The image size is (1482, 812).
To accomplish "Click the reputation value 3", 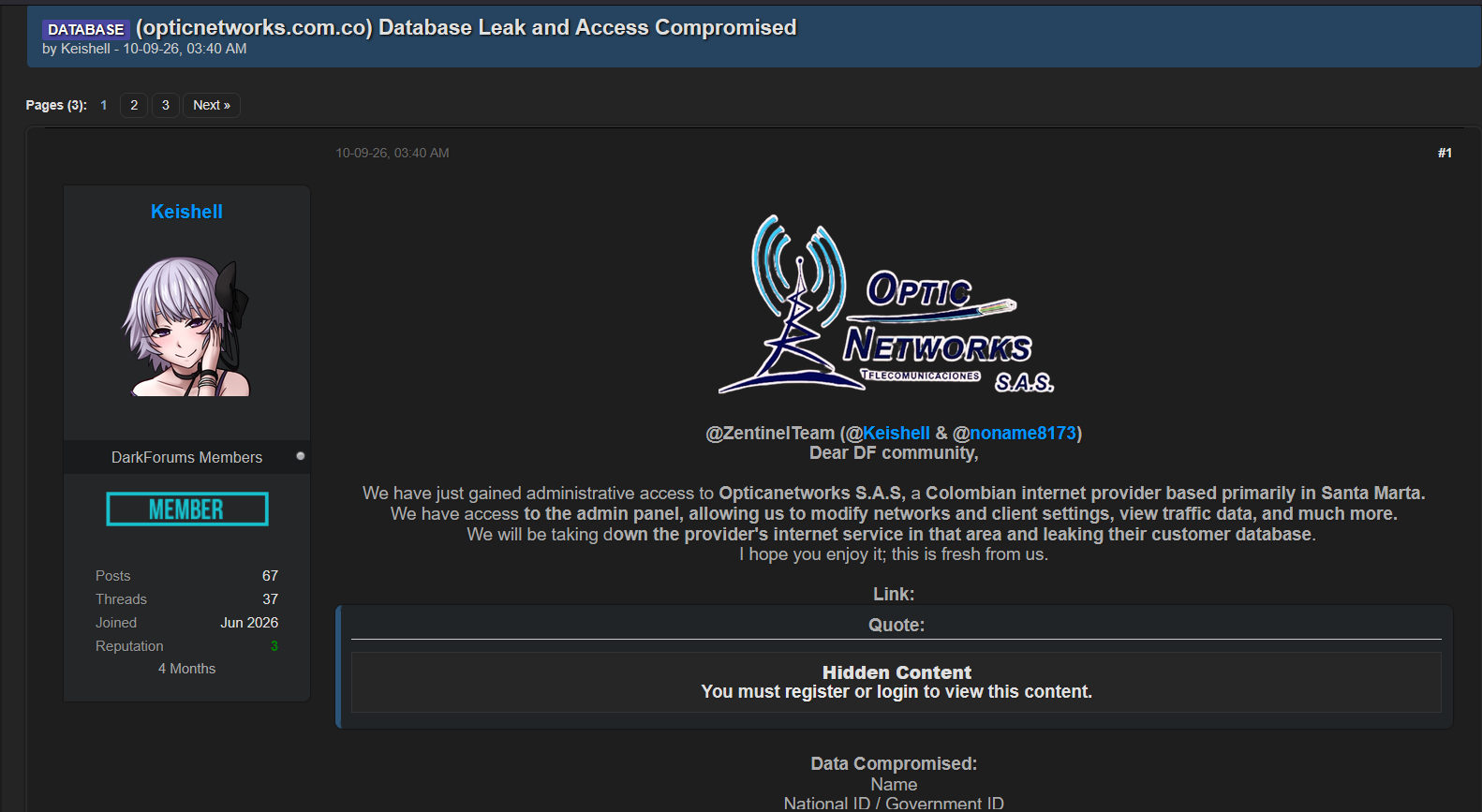I will pos(274,646).
